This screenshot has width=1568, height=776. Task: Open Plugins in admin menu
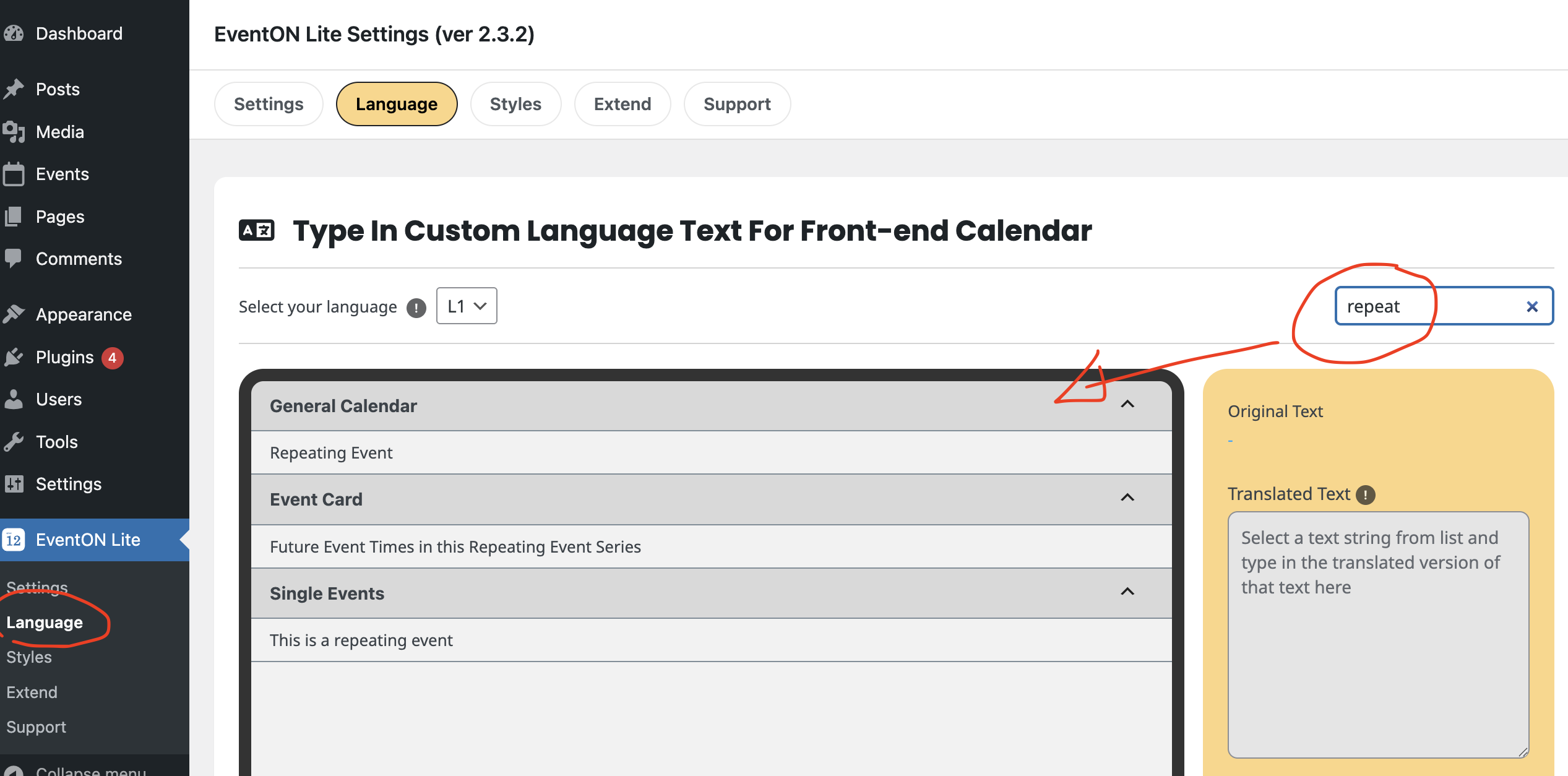pyautogui.click(x=65, y=357)
